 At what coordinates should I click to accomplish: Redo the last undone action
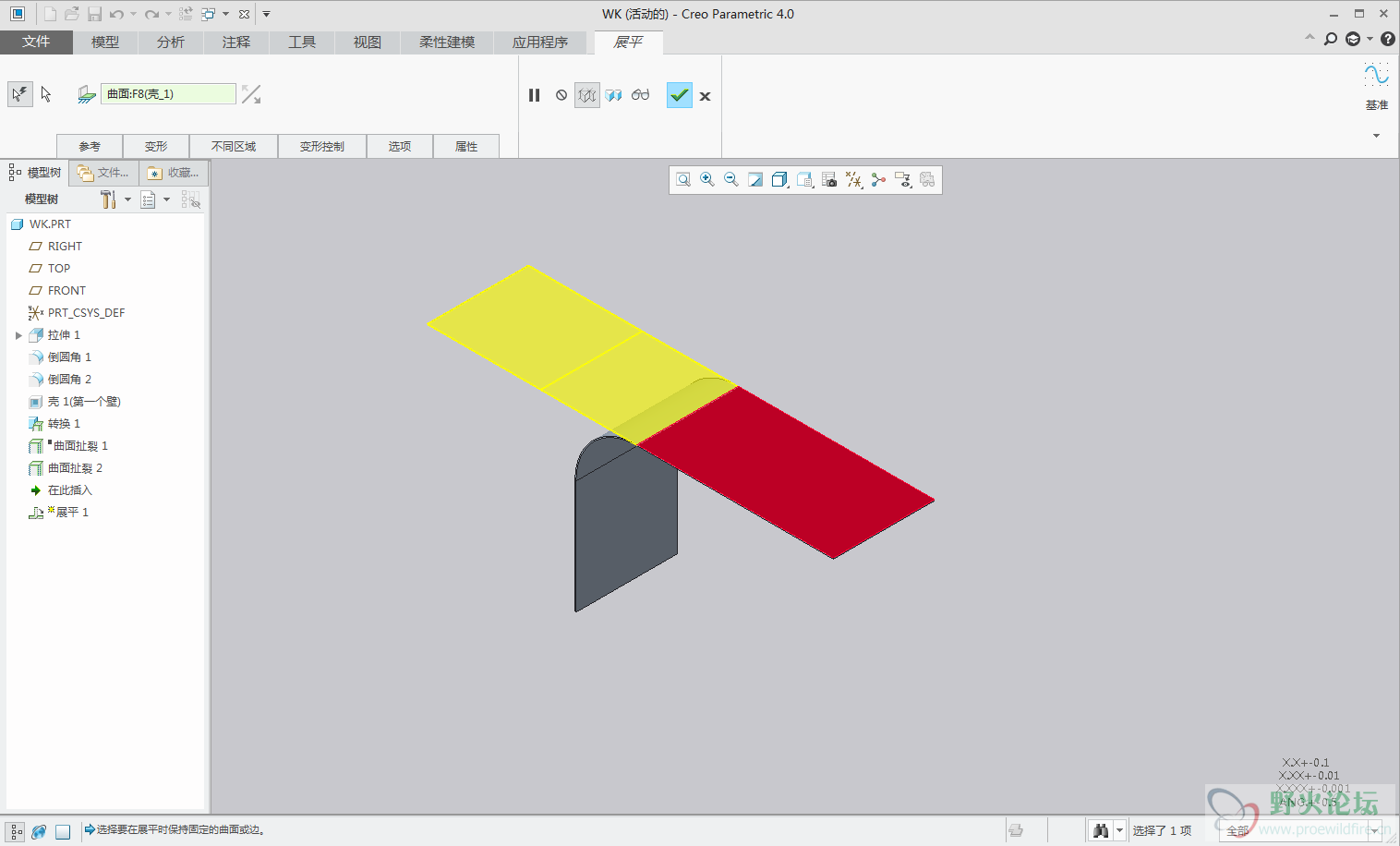tap(151, 14)
